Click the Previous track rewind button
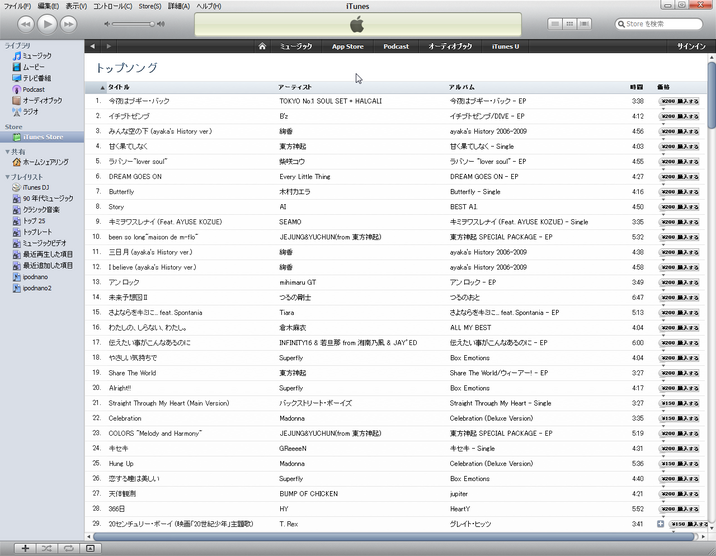Screen dimensions: 716x556 pyautogui.click(x=26, y=24)
